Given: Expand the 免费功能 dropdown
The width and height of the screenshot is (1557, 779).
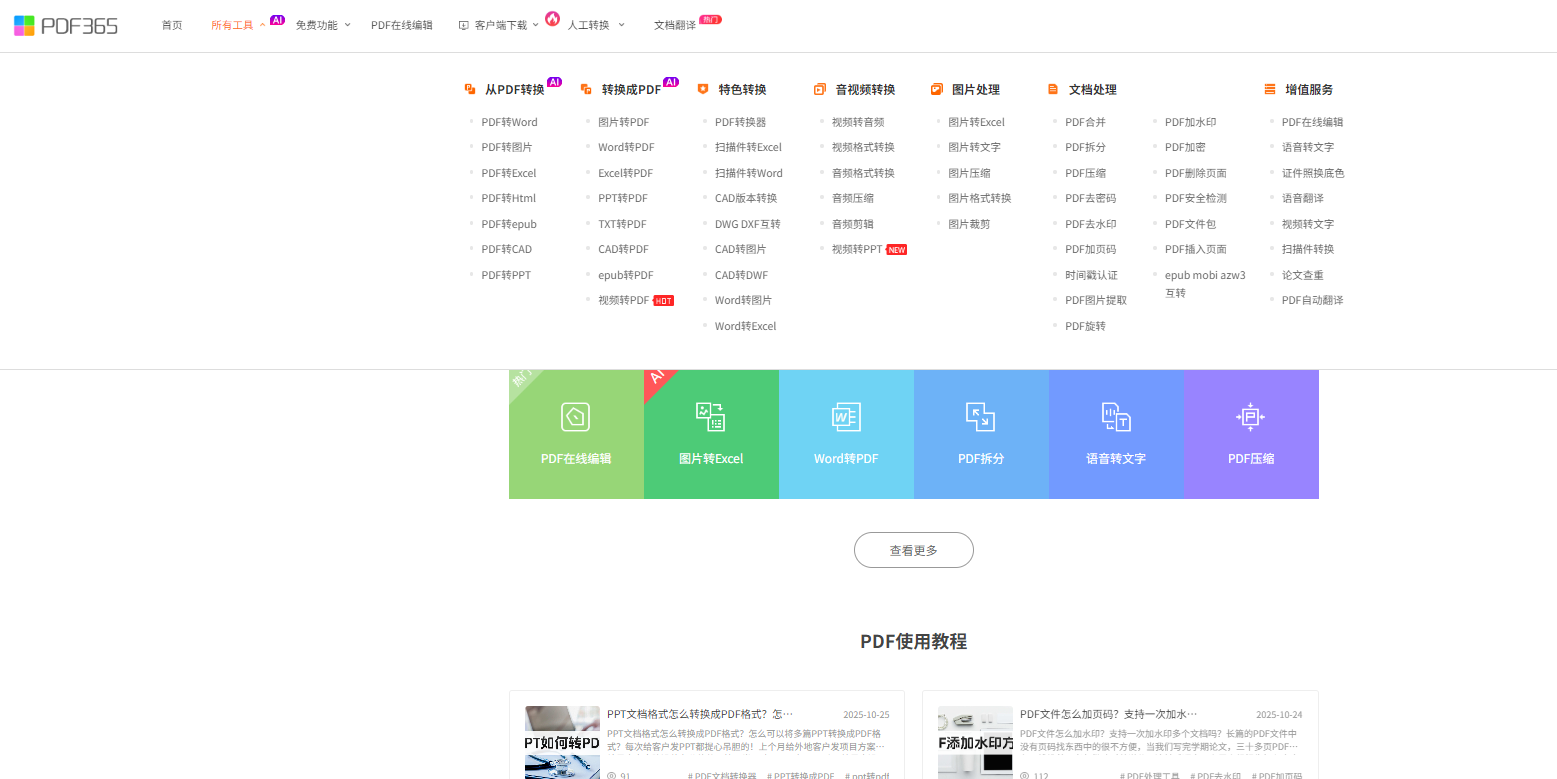Looking at the screenshot, I should (322, 25).
